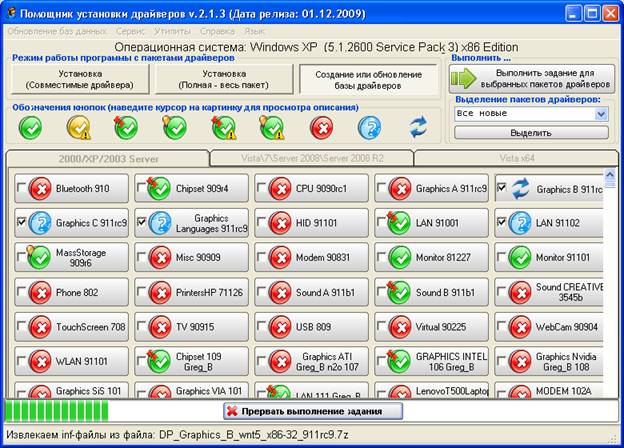Click the blue question mark legend icon
Viewport: 624px width, 448px height.
[370, 127]
